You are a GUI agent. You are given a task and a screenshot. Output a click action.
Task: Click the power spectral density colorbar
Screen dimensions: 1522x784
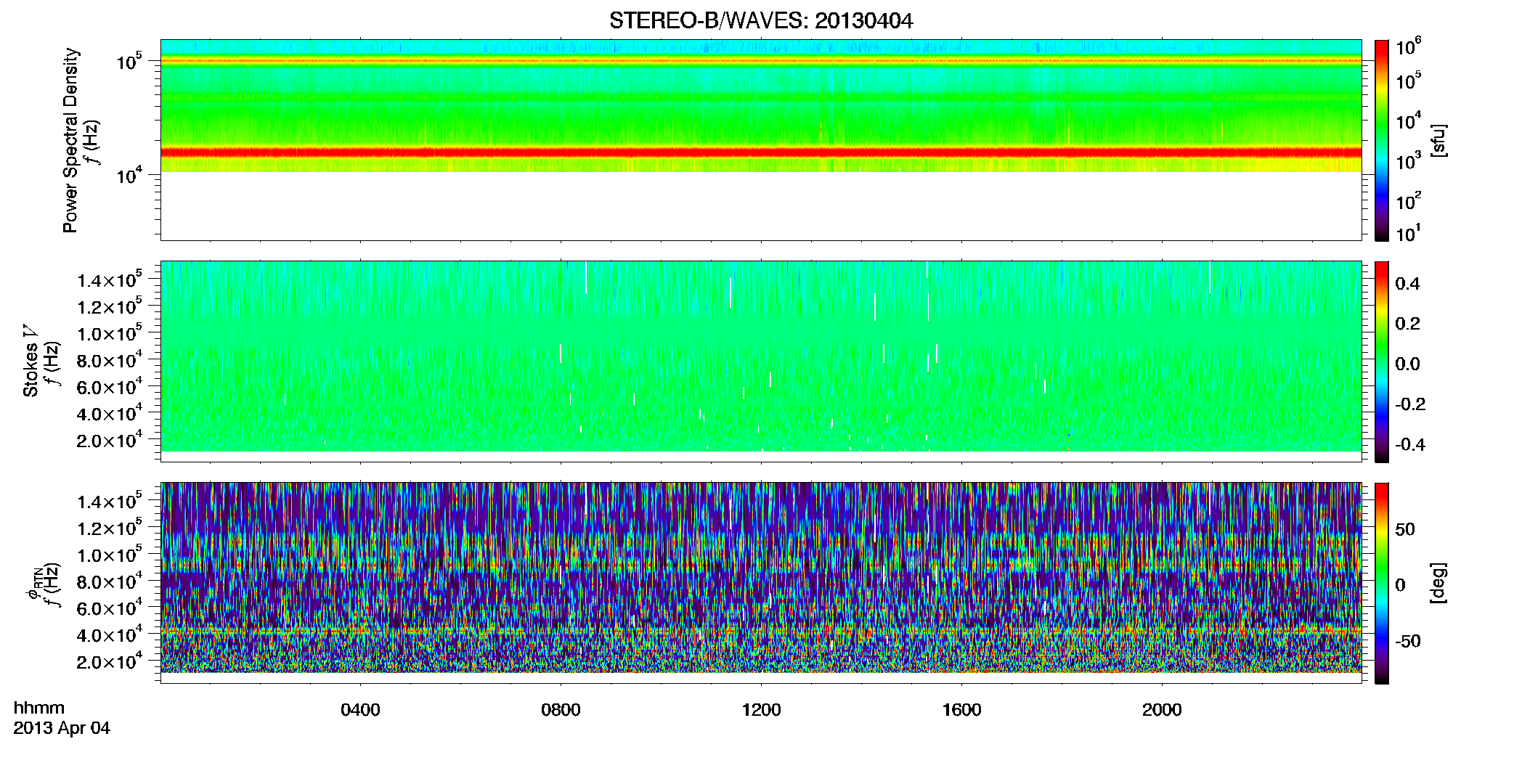coord(1382,140)
